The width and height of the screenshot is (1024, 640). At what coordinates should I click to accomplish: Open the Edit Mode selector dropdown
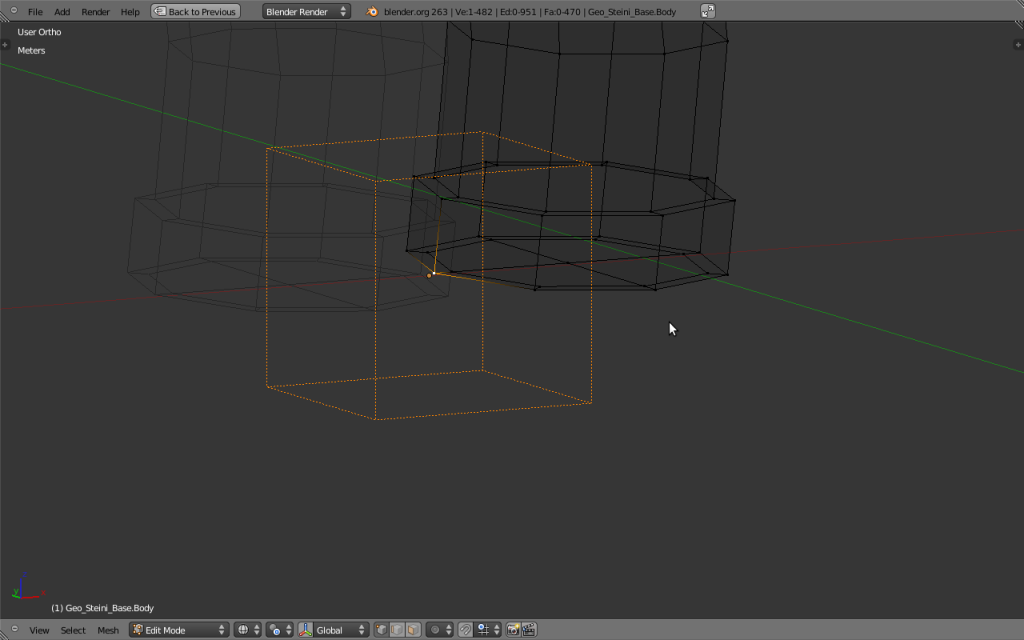click(178, 630)
